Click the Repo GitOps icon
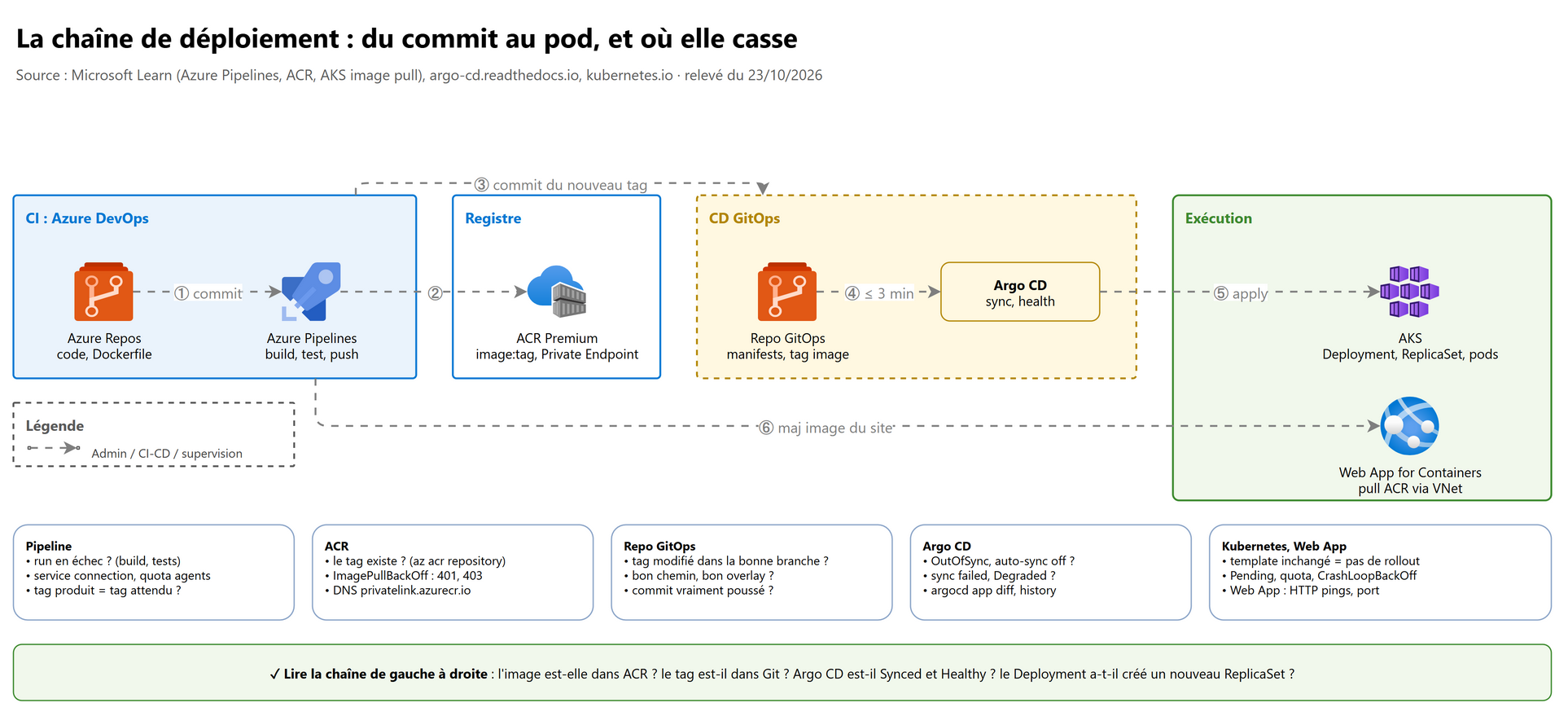The width and height of the screenshot is (1568, 716). pos(787,292)
